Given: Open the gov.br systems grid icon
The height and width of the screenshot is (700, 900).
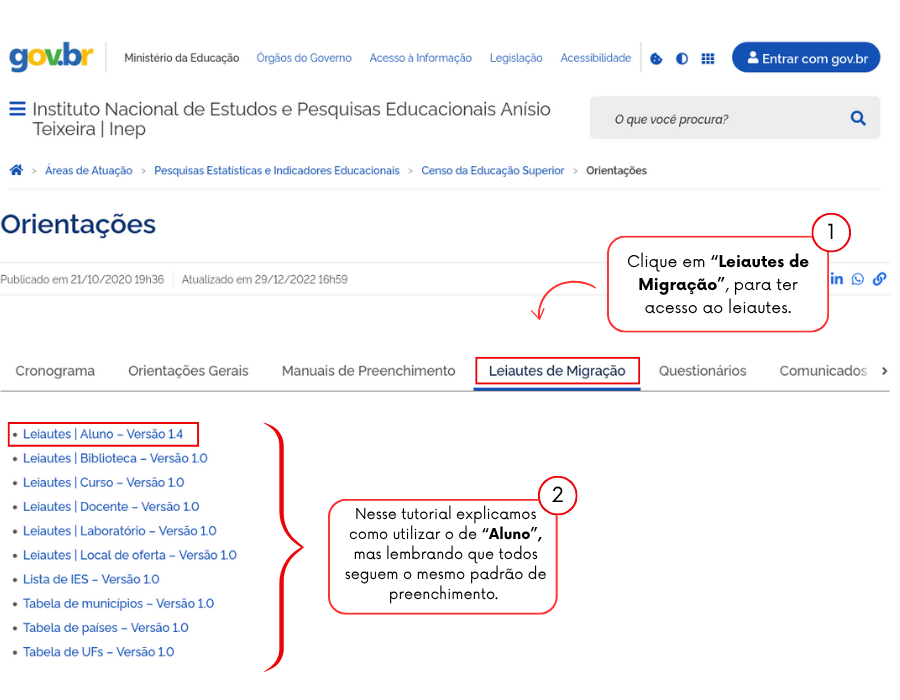Looking at the screenshot, I should tap(708, 58).
